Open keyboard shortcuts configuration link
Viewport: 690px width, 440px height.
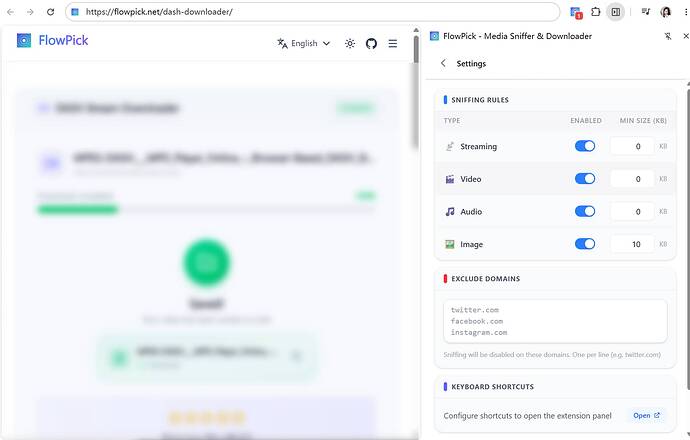(x=646, y=415)
